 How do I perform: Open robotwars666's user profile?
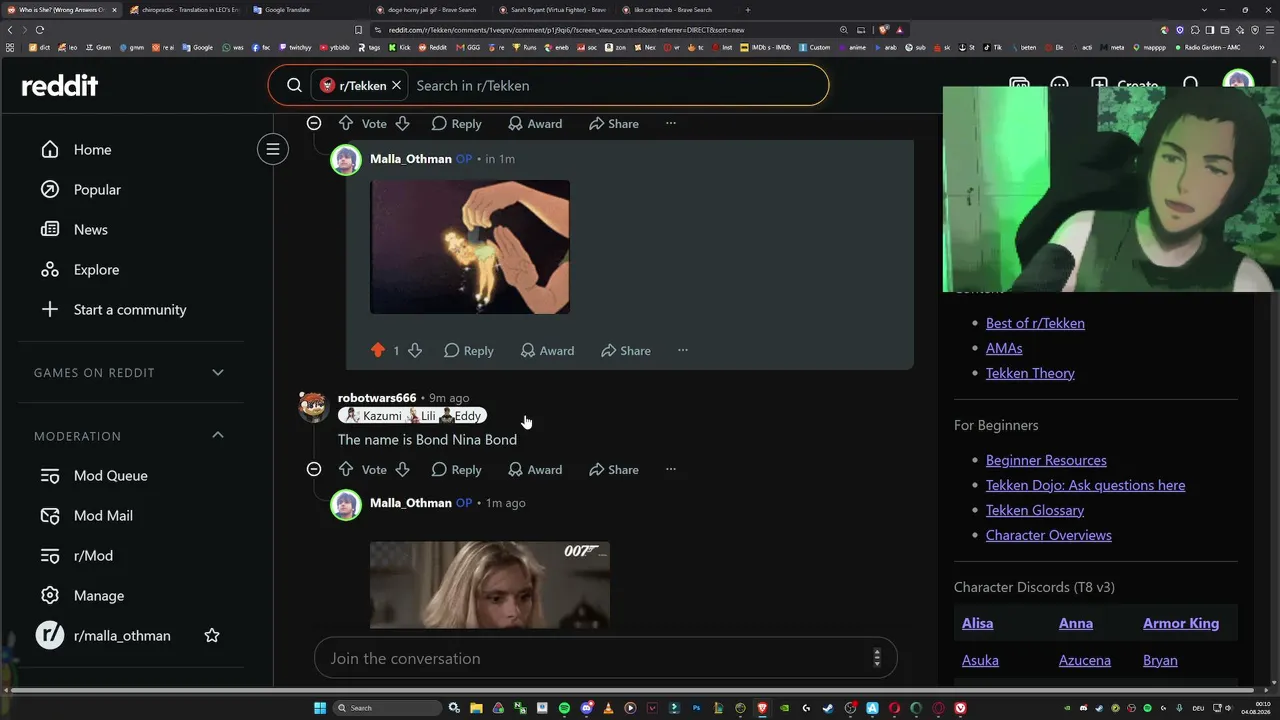377,398
